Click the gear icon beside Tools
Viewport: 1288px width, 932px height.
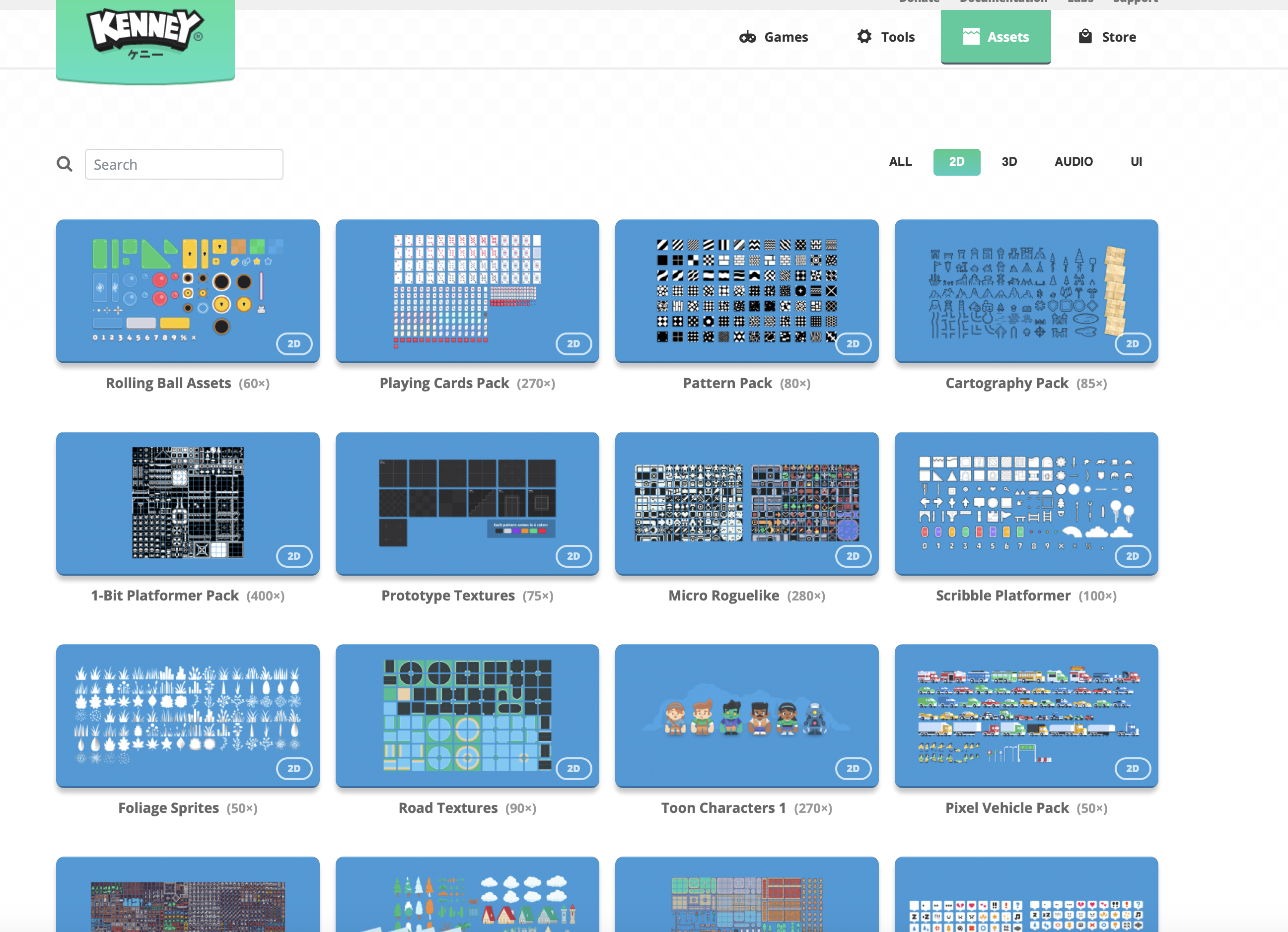tap(864, 36)
